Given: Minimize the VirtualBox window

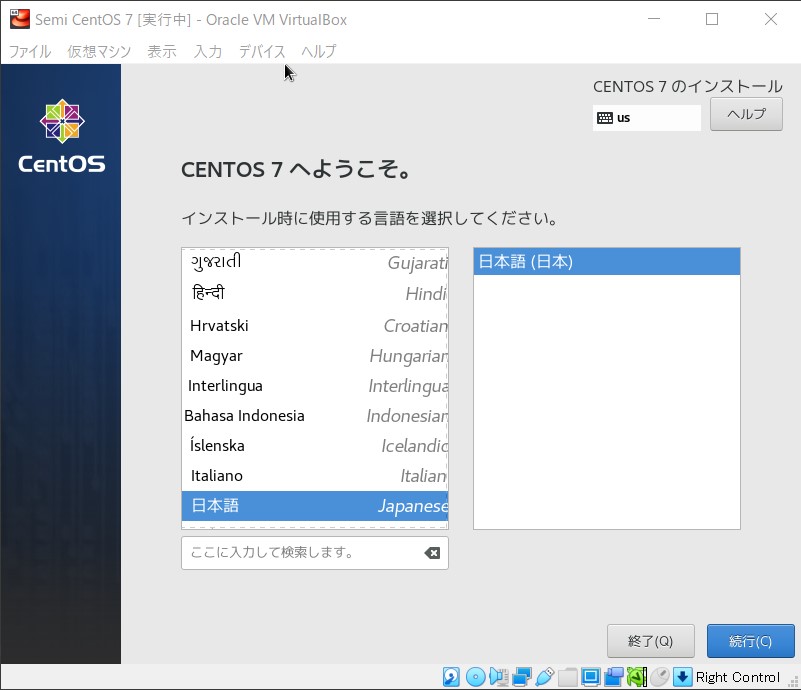Looking at the screenshot, I should click(x=654, y=19).
